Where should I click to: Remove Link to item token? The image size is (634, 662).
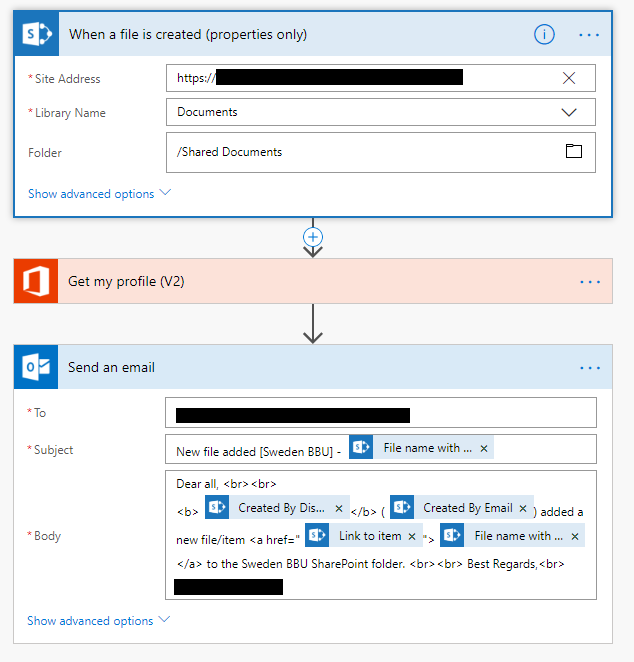coord(412,536)
